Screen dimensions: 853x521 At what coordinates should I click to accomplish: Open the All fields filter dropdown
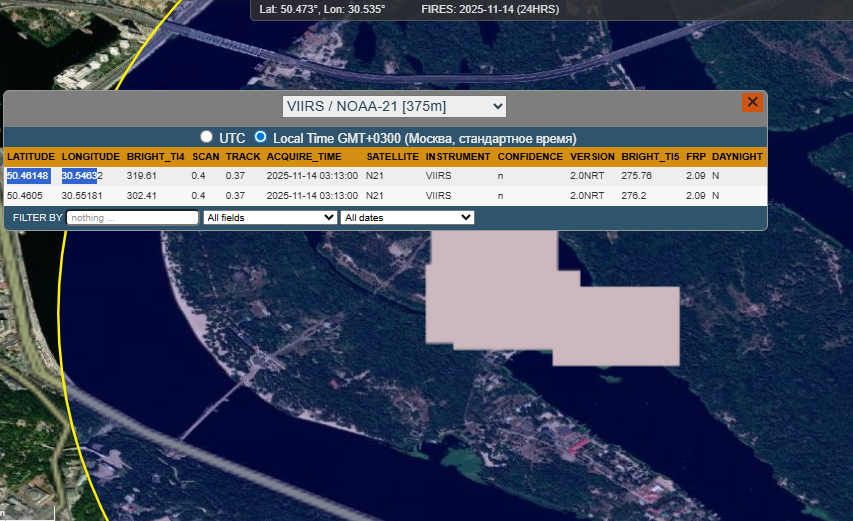pyautogui.click(x=269, y=217)
